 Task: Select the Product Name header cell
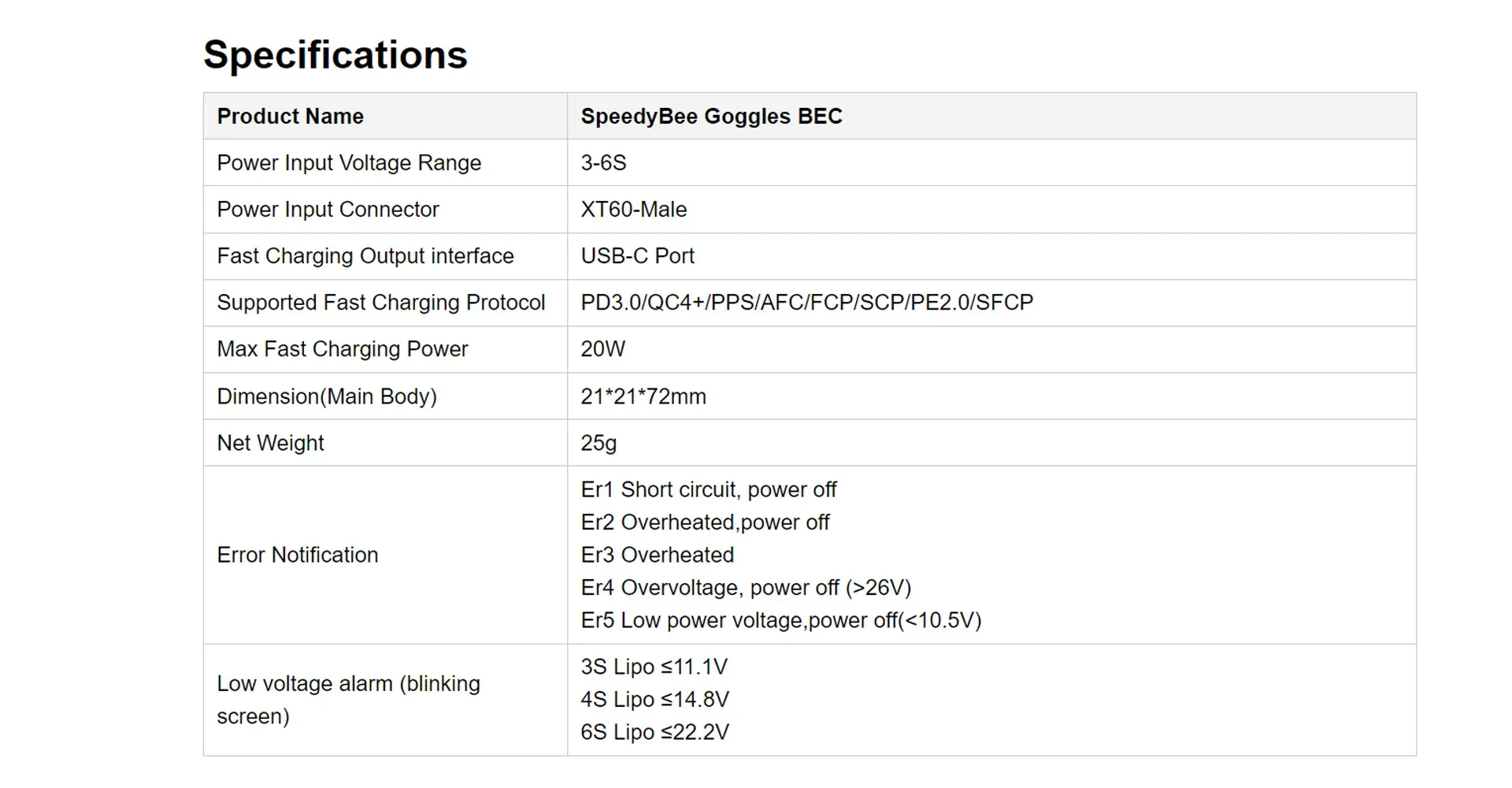[385, 116]
